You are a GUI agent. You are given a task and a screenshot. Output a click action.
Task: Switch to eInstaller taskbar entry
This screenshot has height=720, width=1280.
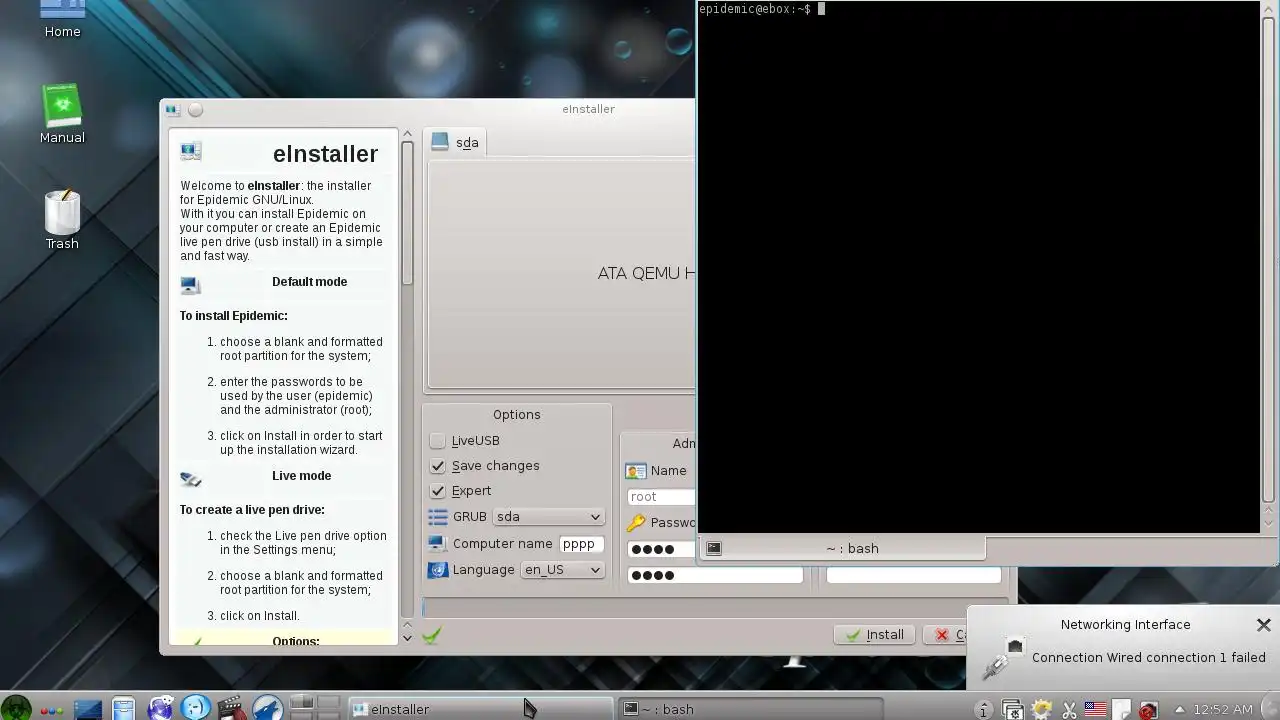click(480, 709)
